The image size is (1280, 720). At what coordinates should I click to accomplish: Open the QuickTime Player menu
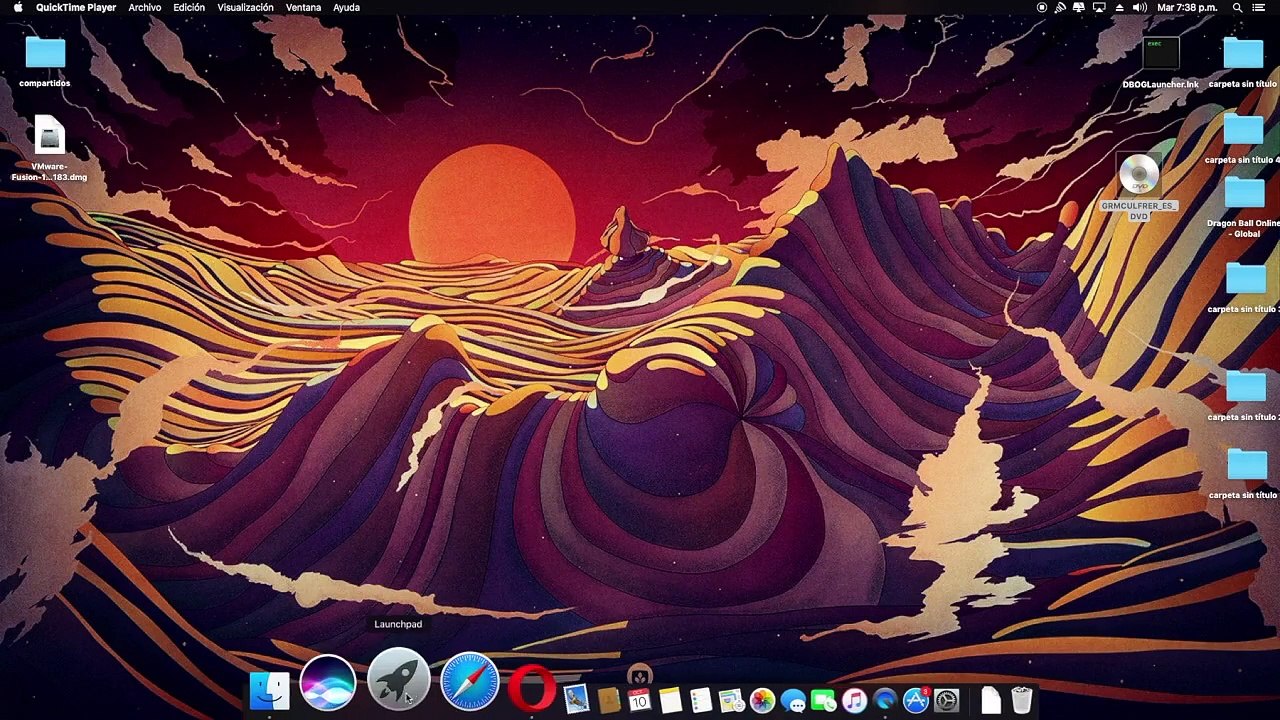pos(76,8)
